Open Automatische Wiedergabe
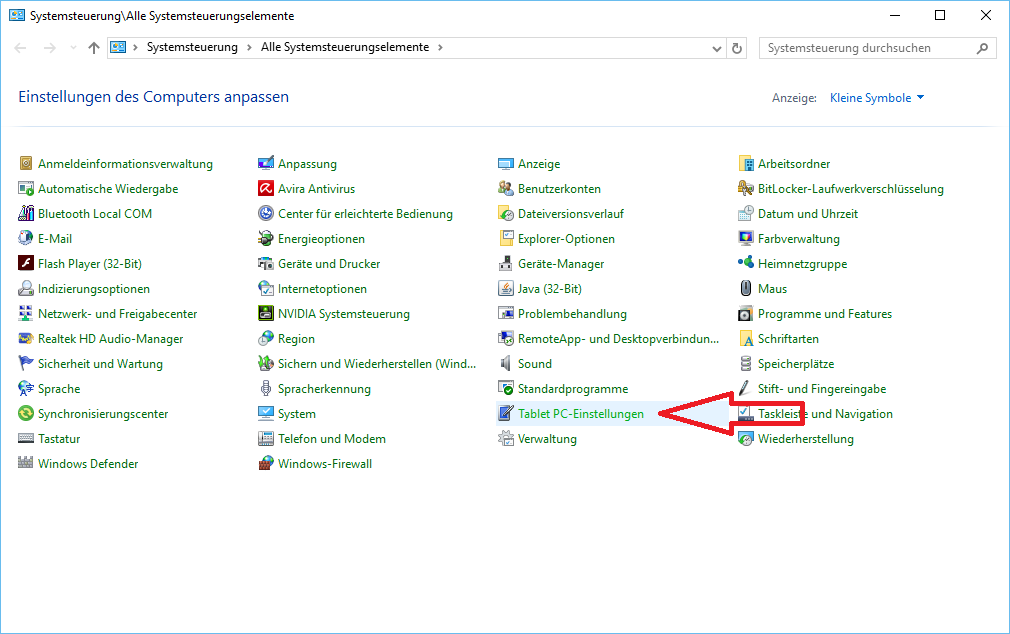 click(108, 189)
